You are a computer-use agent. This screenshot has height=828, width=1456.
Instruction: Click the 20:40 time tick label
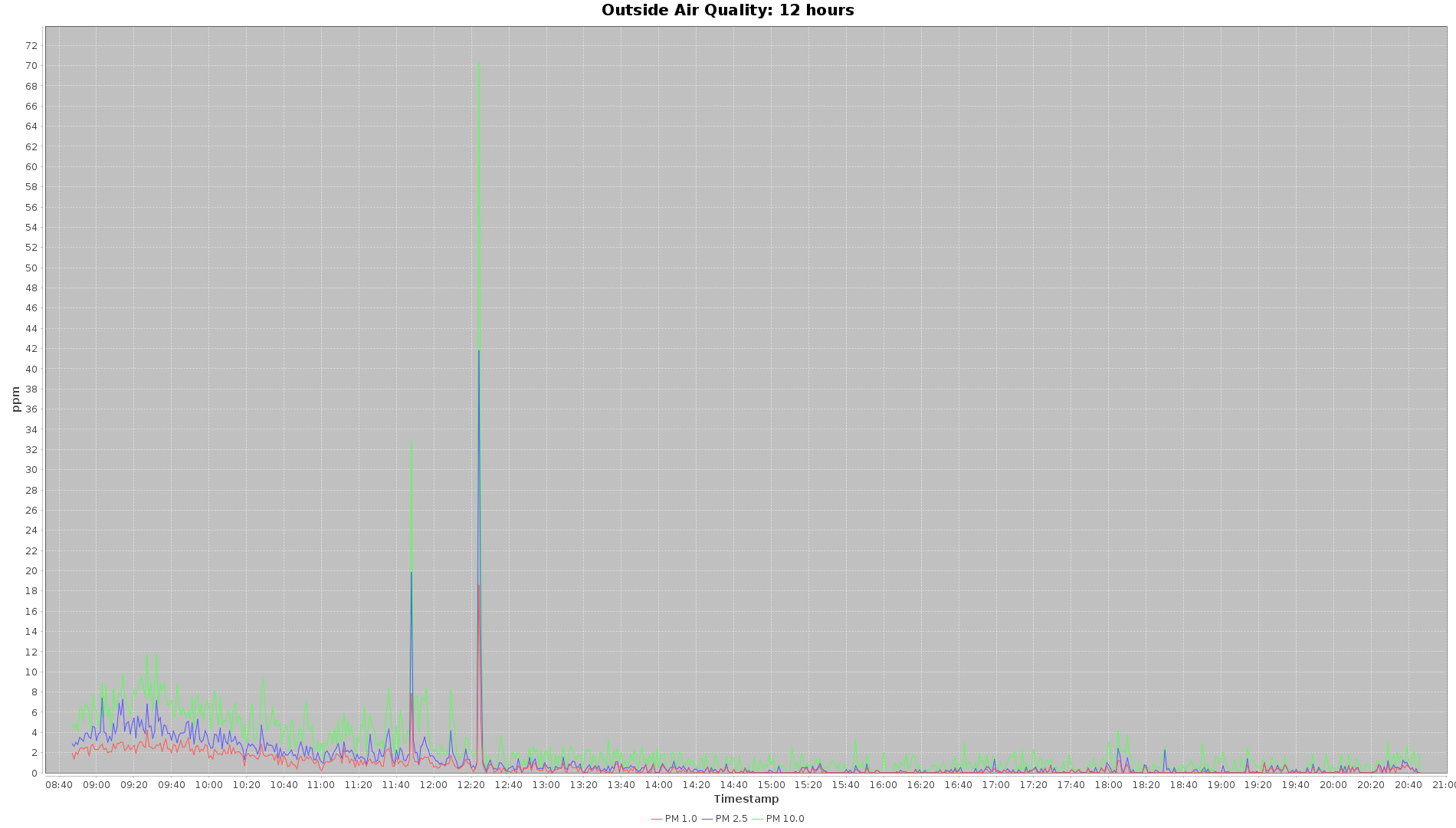(x=1408, y=784)
